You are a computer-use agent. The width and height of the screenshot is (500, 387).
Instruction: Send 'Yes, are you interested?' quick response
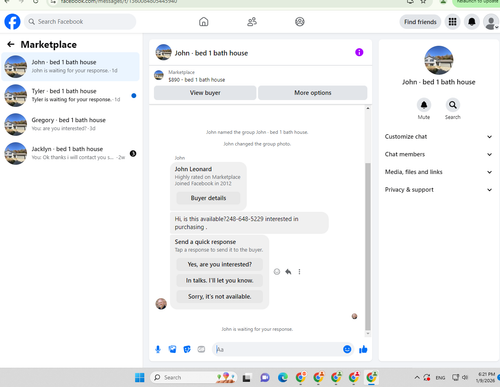[219, 264]
